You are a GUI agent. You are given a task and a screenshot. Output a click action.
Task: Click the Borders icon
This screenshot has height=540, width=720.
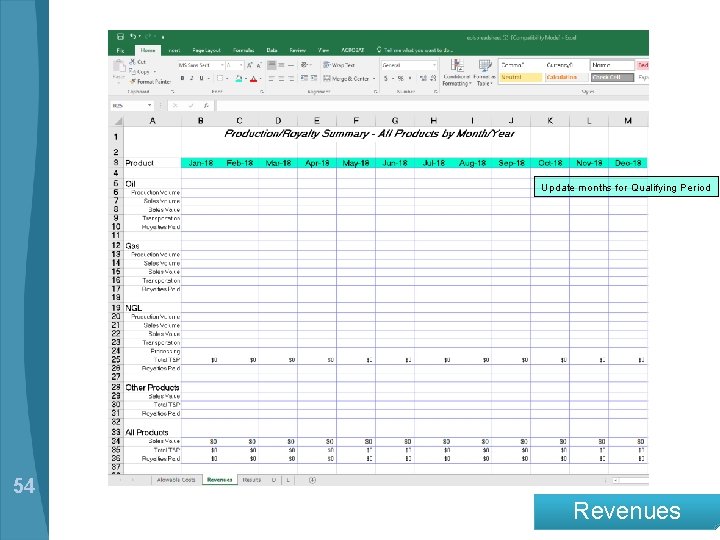220,79
